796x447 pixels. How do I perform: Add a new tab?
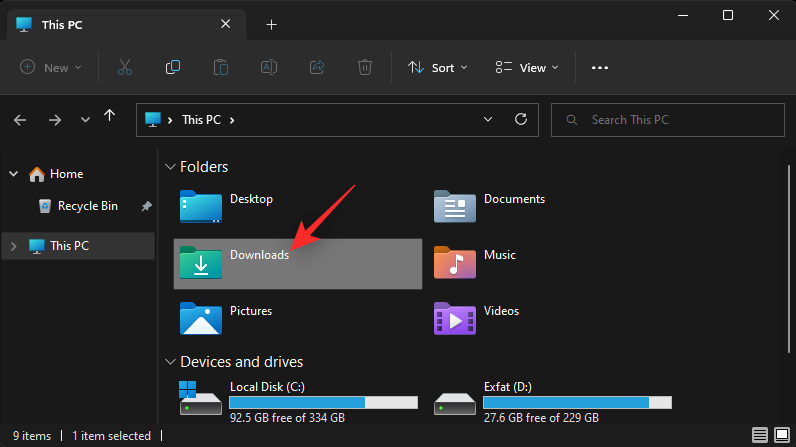click(272, 24)
